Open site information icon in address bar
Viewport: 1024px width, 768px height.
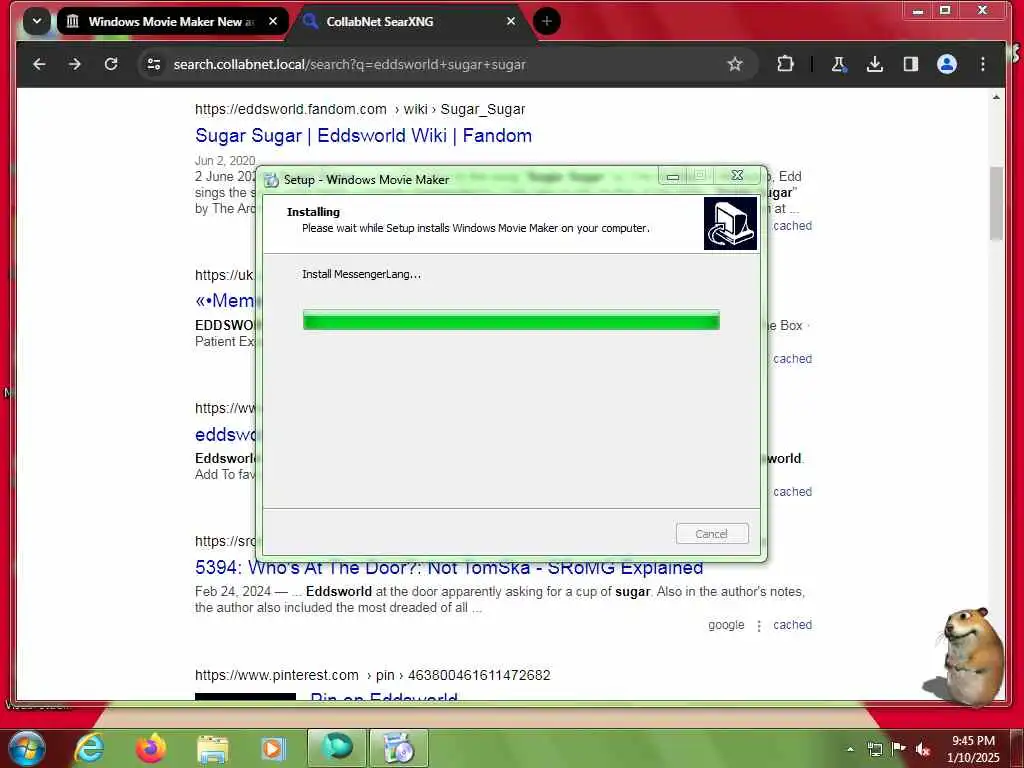[x=154, y=64]
